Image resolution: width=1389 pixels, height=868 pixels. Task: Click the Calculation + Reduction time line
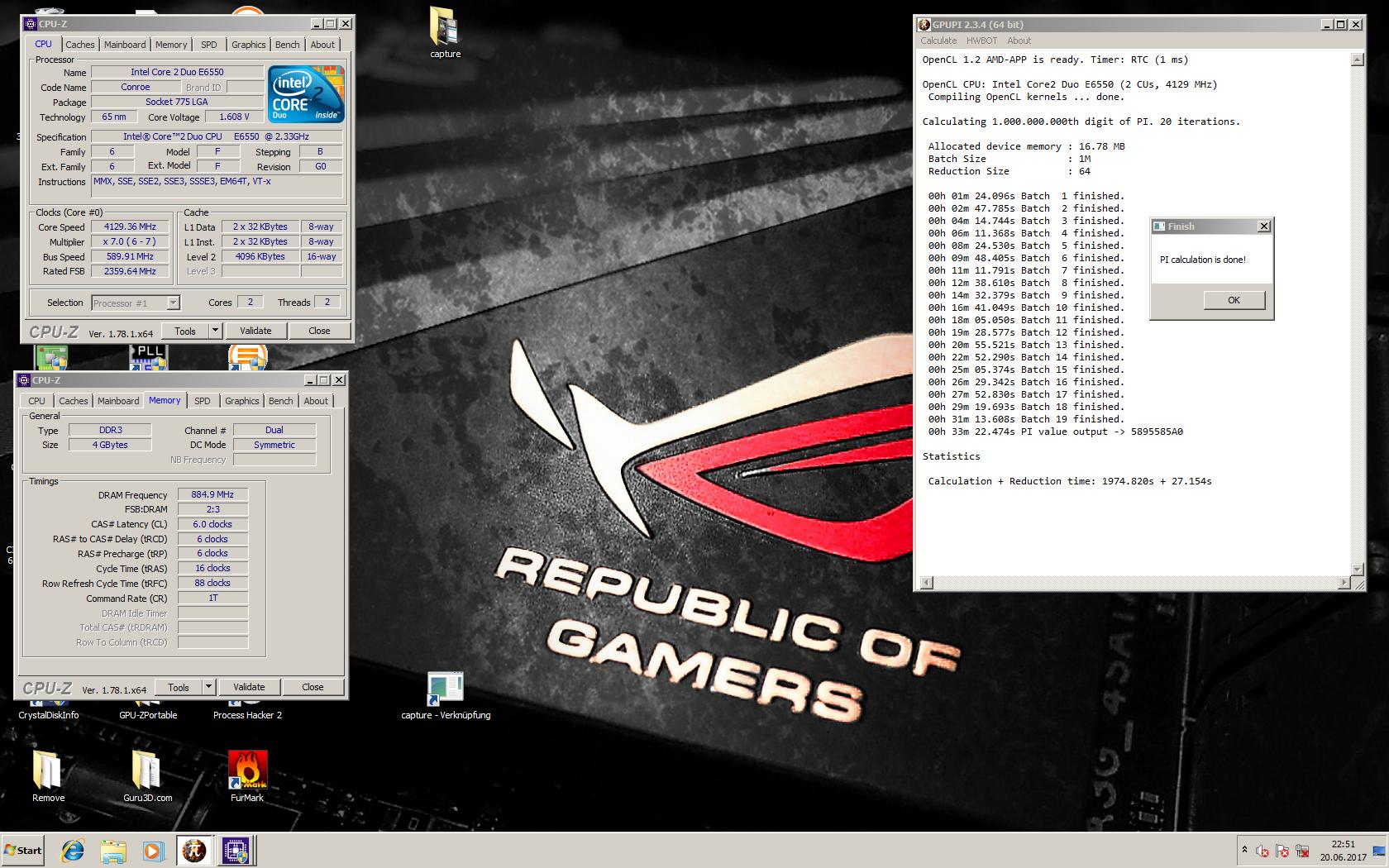(1070, 481)
